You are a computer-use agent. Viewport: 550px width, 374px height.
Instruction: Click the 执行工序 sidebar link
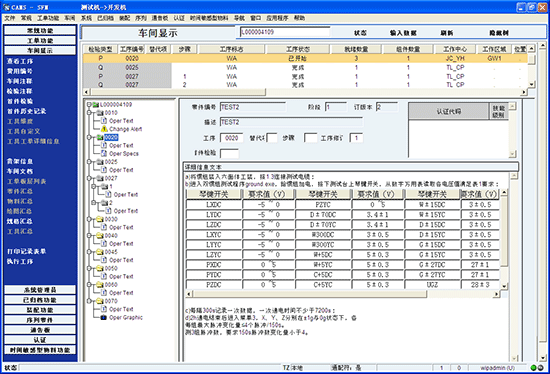(20, 261)
